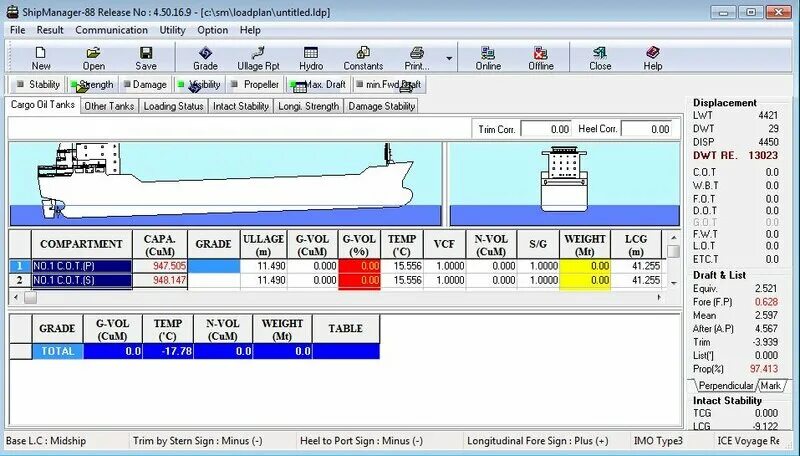Click the tank table up scroll arrow
This screenshot has height=456, width=800.
[x=673, y=238]
